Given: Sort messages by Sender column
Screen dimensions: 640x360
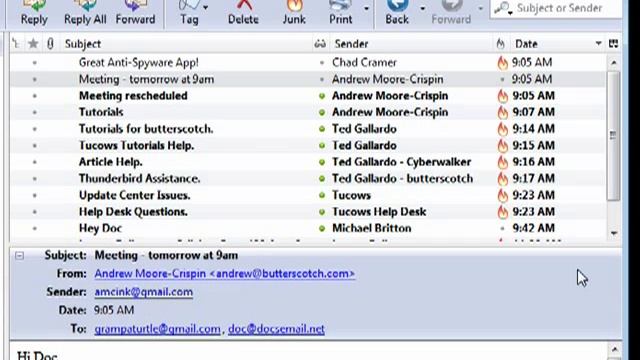Looking at the screenshot, I should [x=411, y=44].
